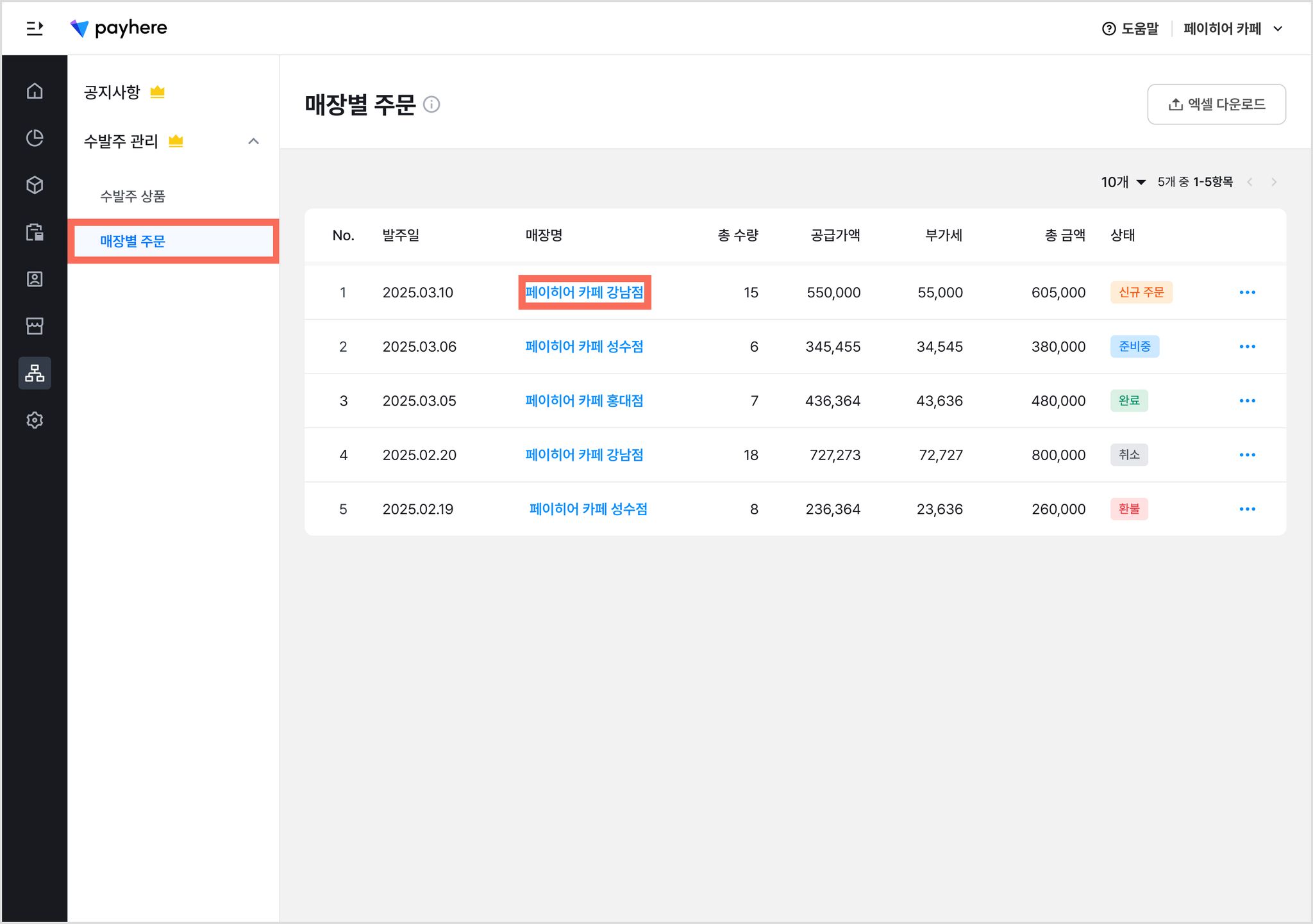Select the 수발주 관리 menu label
The width and height of the screenshot is (1313, 924).
(121, 141)
